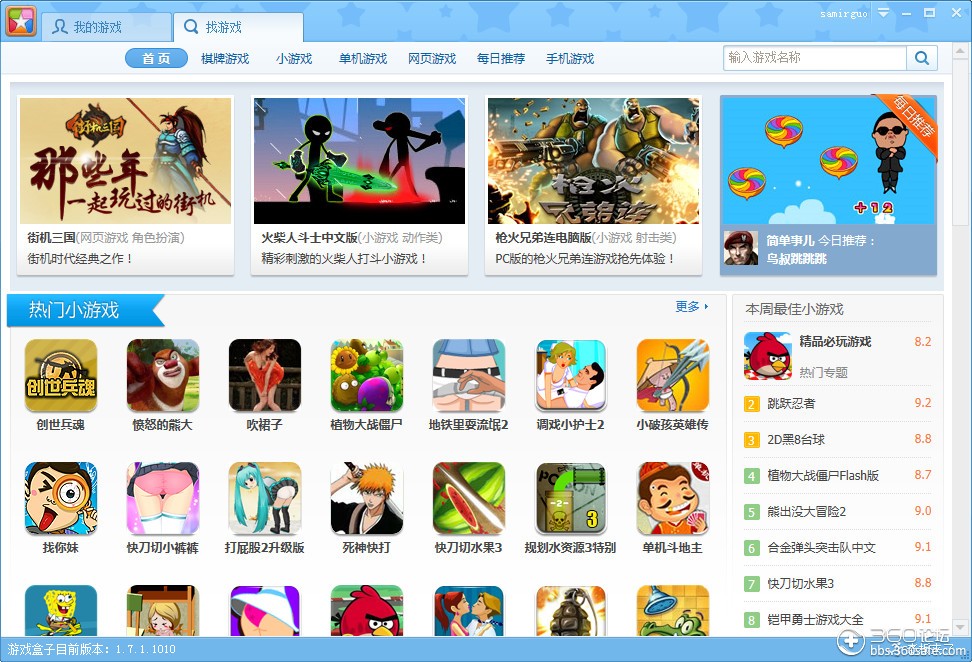Click the 更多 link for hot mini games
972x662 pixels.
tap(691, 306)
